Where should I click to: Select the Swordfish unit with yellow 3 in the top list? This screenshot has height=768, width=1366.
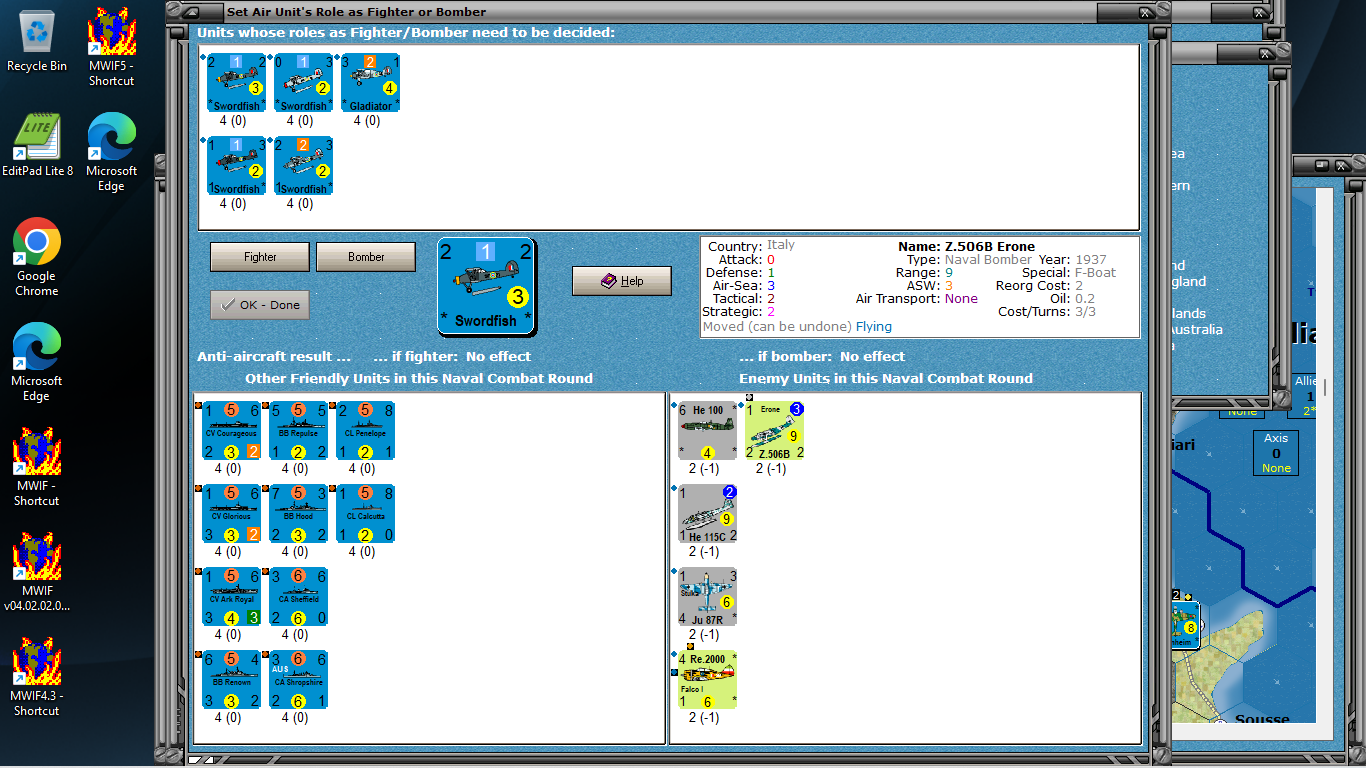click(237, 82)
